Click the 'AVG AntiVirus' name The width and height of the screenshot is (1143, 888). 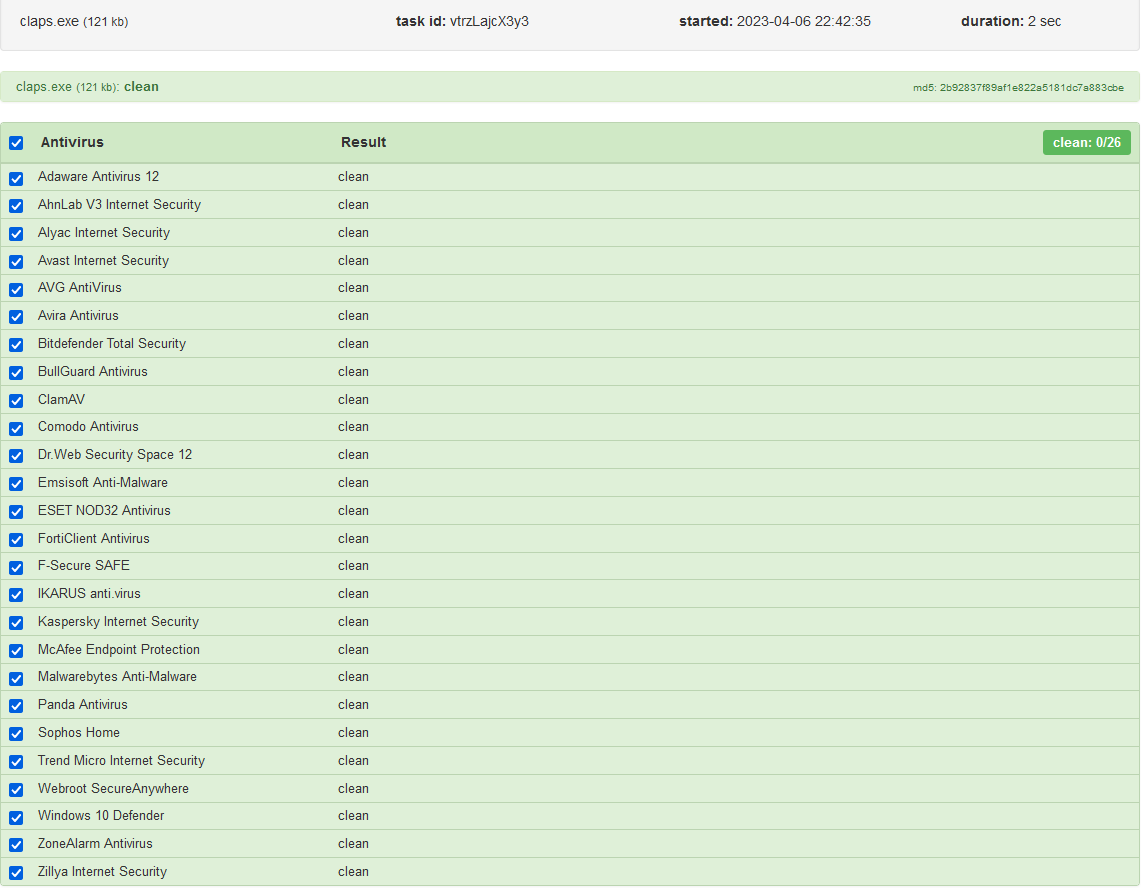coord(79,287)
